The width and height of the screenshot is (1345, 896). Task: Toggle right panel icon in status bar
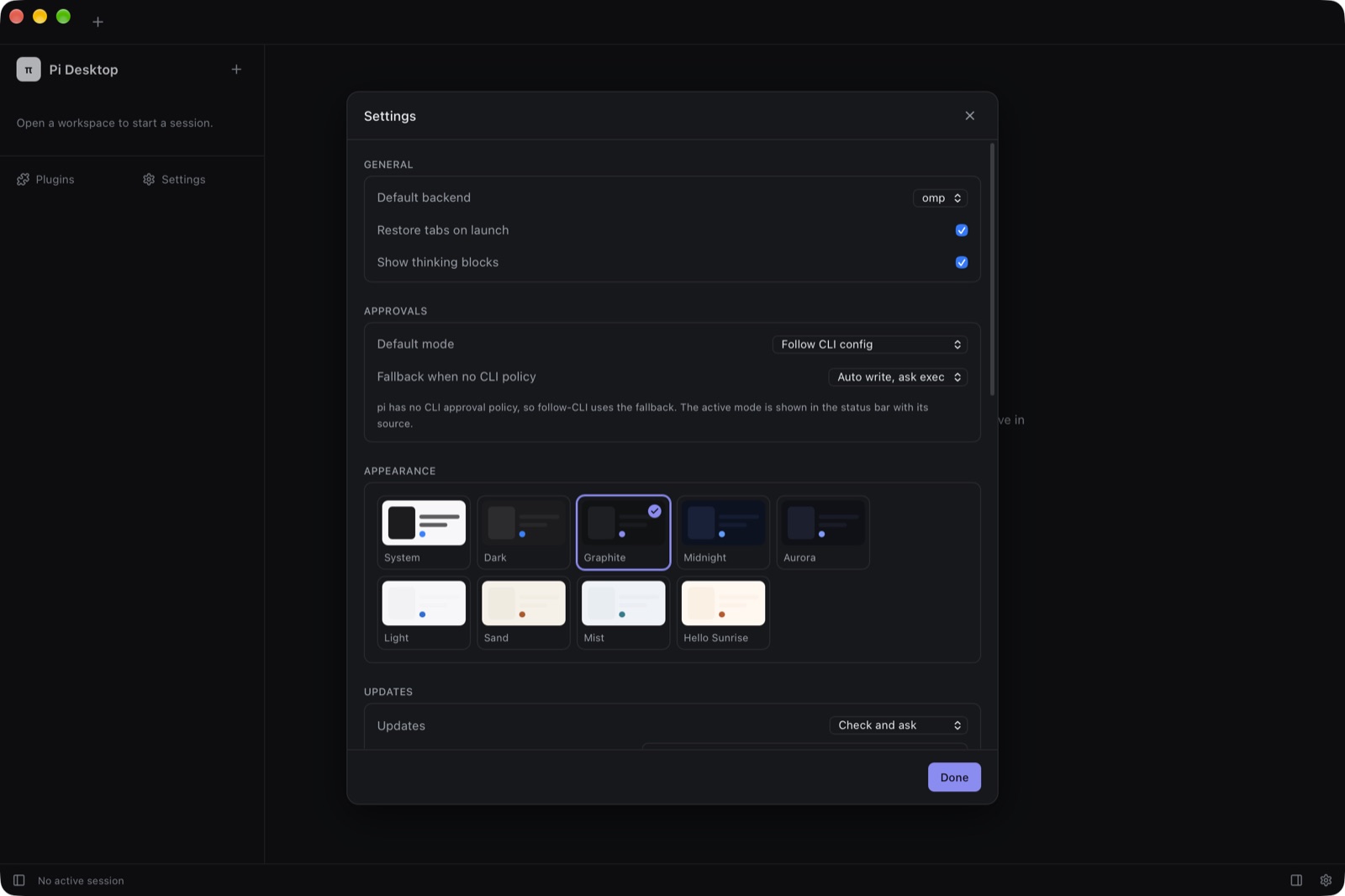(1296, 880)
